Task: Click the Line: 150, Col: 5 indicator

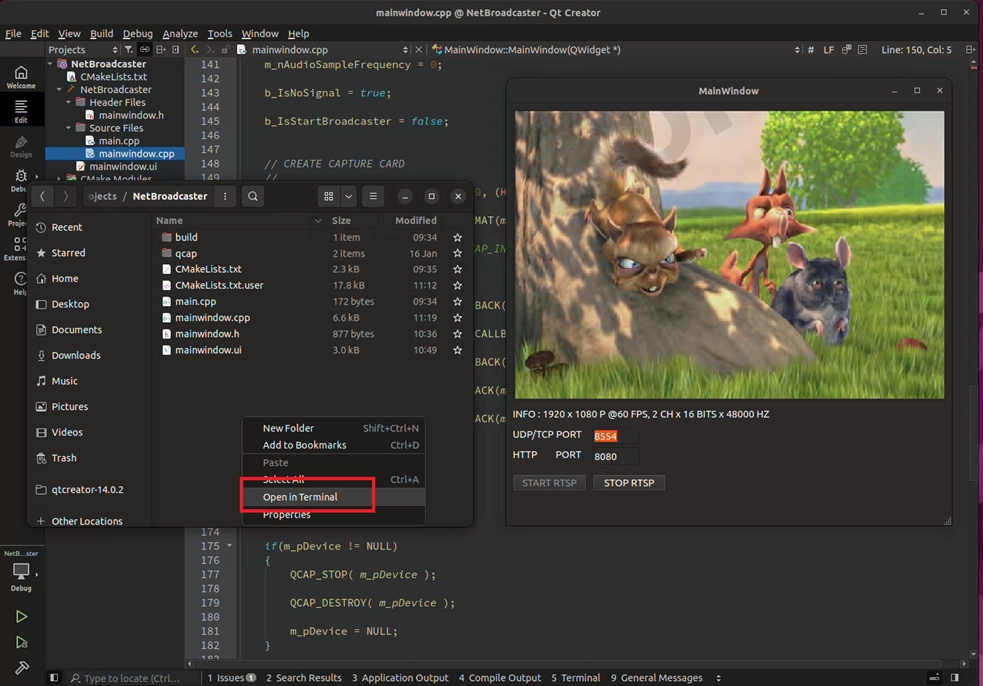Action: (x=916, y=50)
